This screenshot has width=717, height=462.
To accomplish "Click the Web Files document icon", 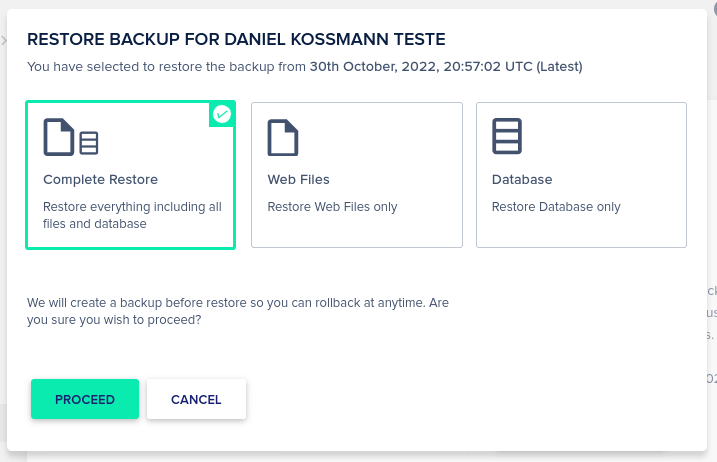I will pyautogui.click(x=283, y=137).
